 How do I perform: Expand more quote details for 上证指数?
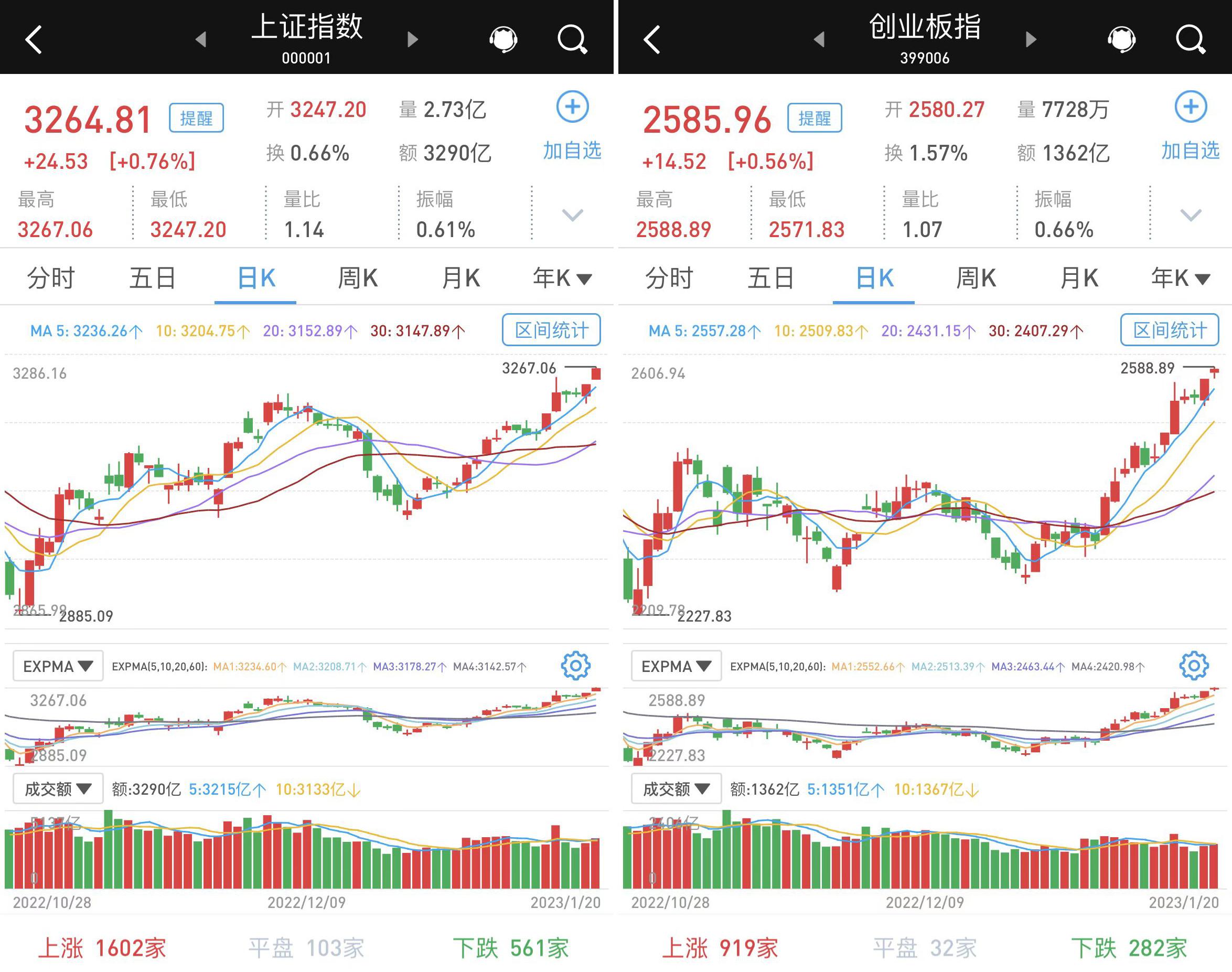coord(572,215)
